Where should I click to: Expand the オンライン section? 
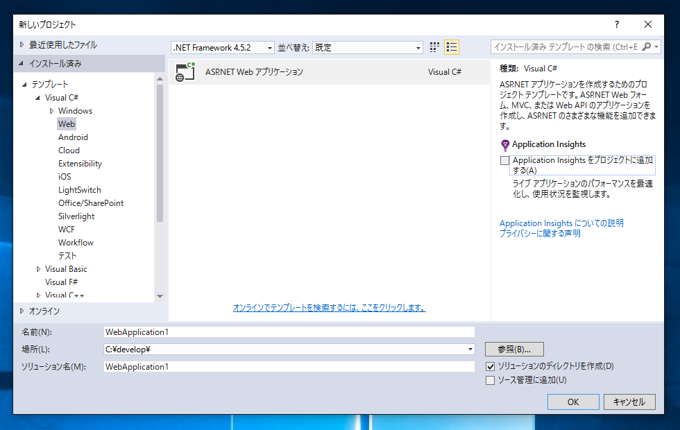point(22,311)
